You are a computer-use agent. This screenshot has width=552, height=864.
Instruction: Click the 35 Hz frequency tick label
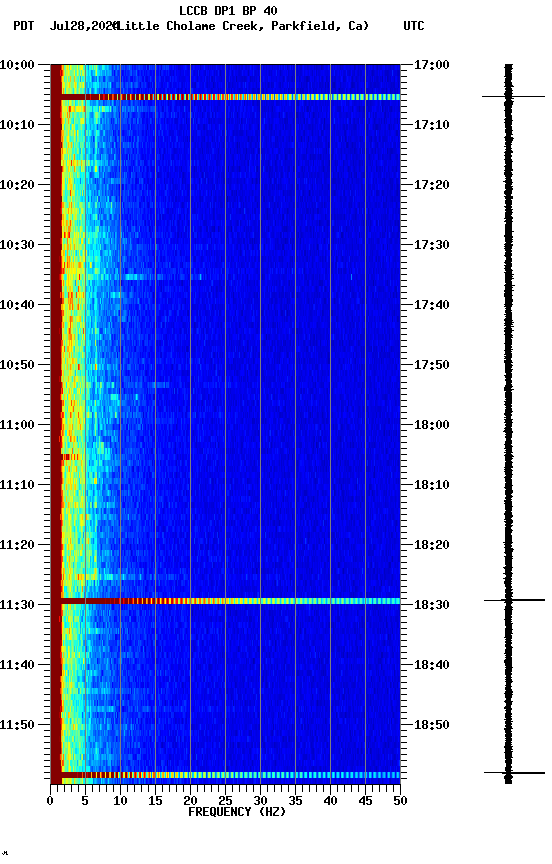click(295, 801)
